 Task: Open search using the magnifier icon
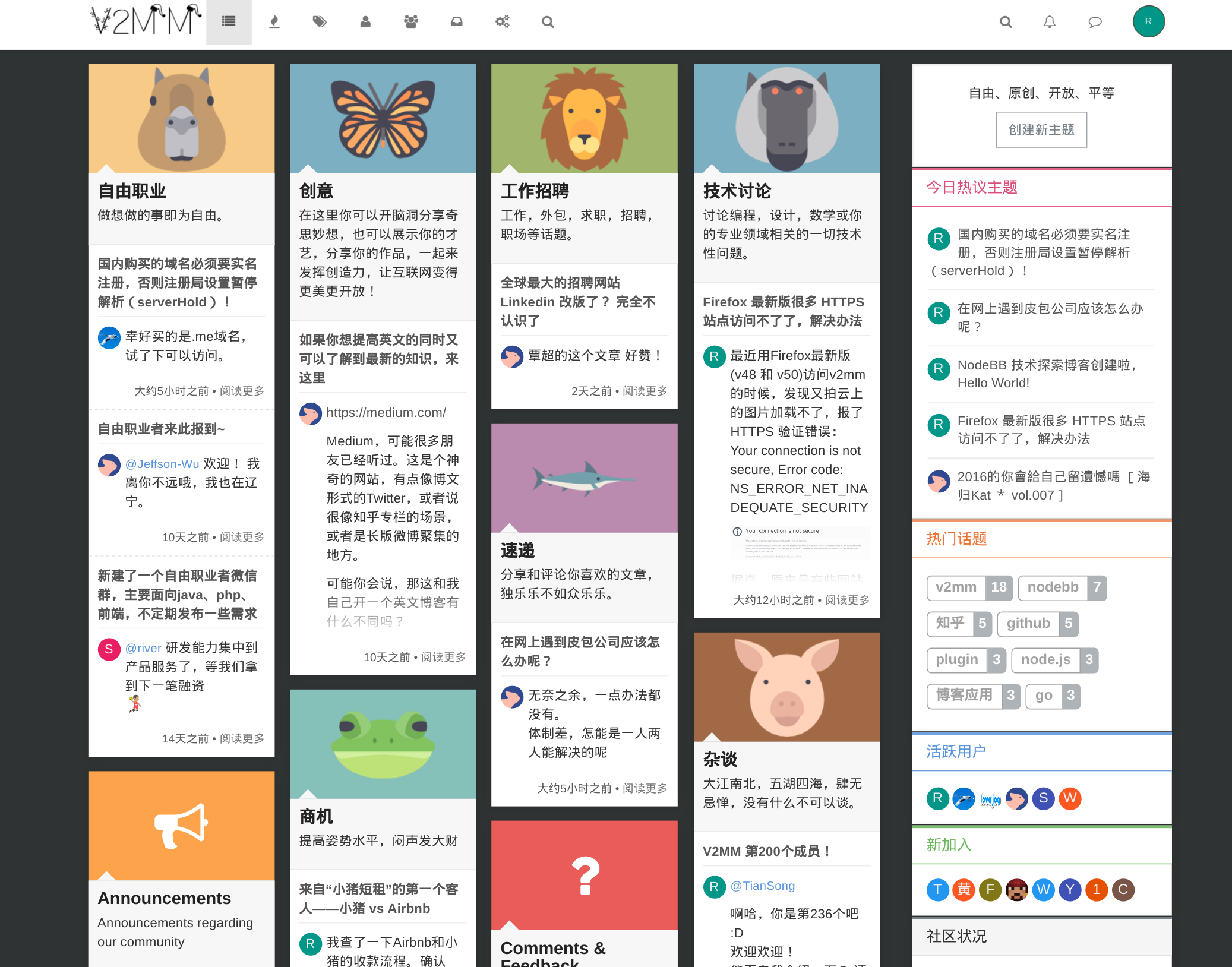tap(548, 21)
